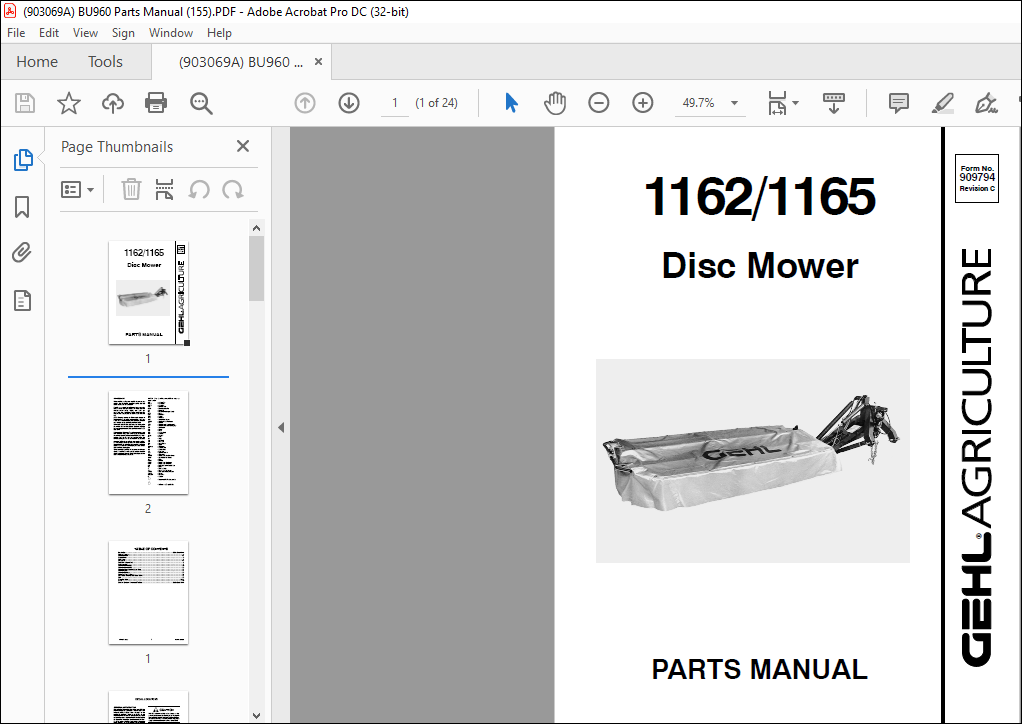
Task: Open the Window menu
Action: 171,33
